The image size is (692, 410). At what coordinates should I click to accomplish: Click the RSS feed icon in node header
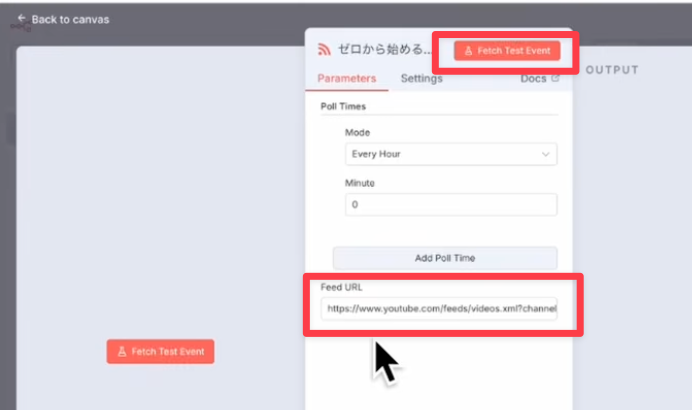click(323, 49)
